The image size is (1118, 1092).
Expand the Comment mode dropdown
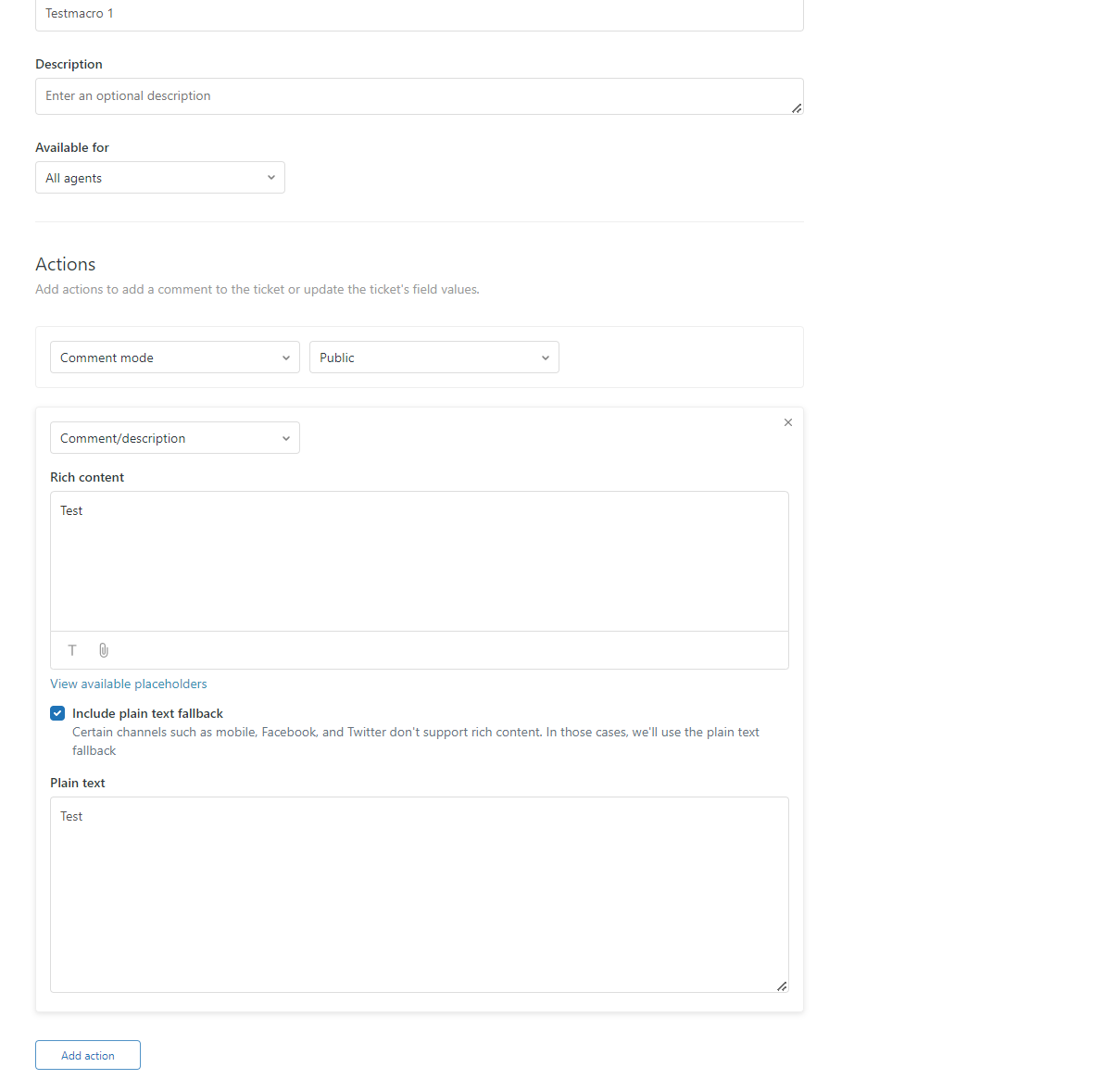click(x=175, y=358)
